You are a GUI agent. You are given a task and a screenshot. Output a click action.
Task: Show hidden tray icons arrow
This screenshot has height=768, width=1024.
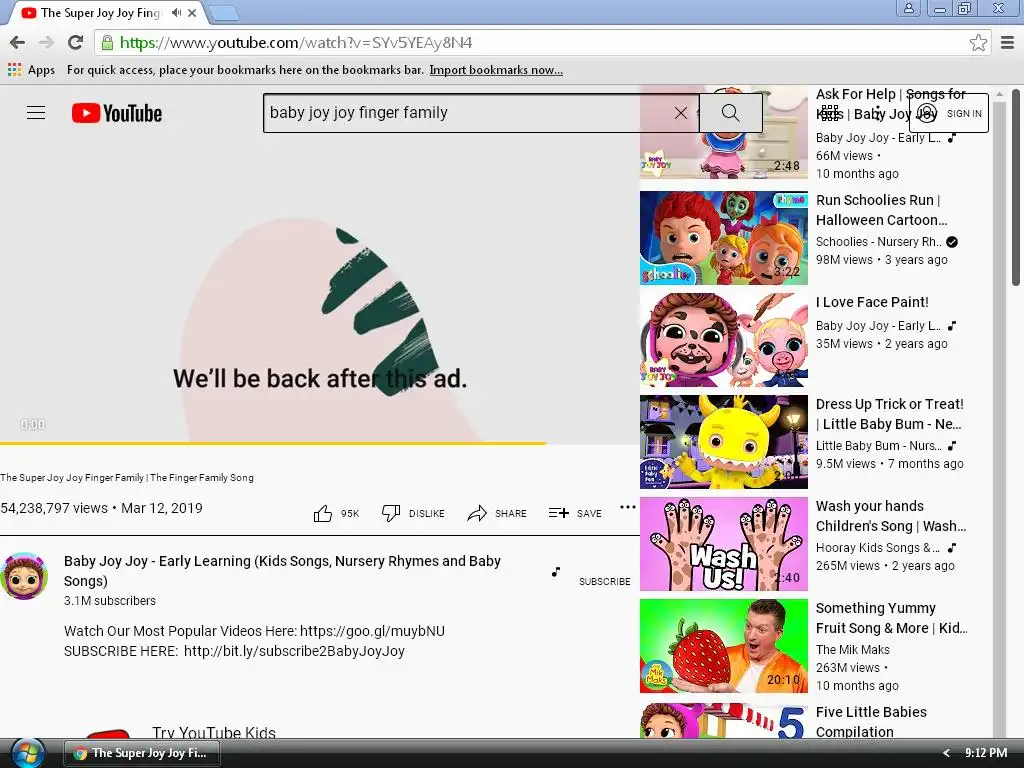(x=946, y=753)
